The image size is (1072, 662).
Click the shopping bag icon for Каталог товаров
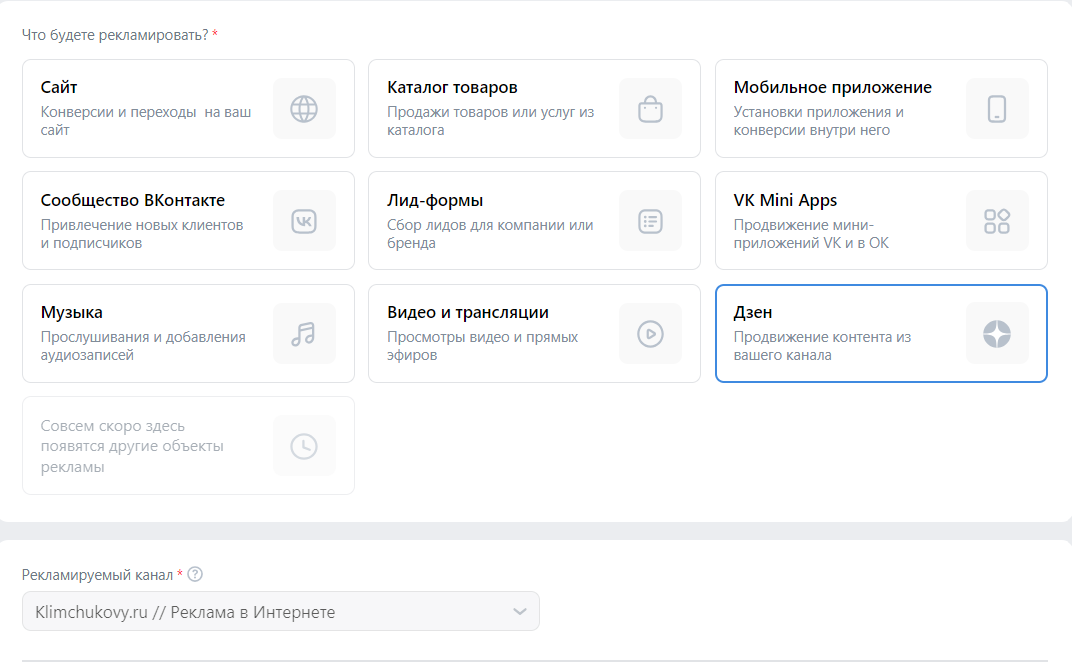coord(650,109)
